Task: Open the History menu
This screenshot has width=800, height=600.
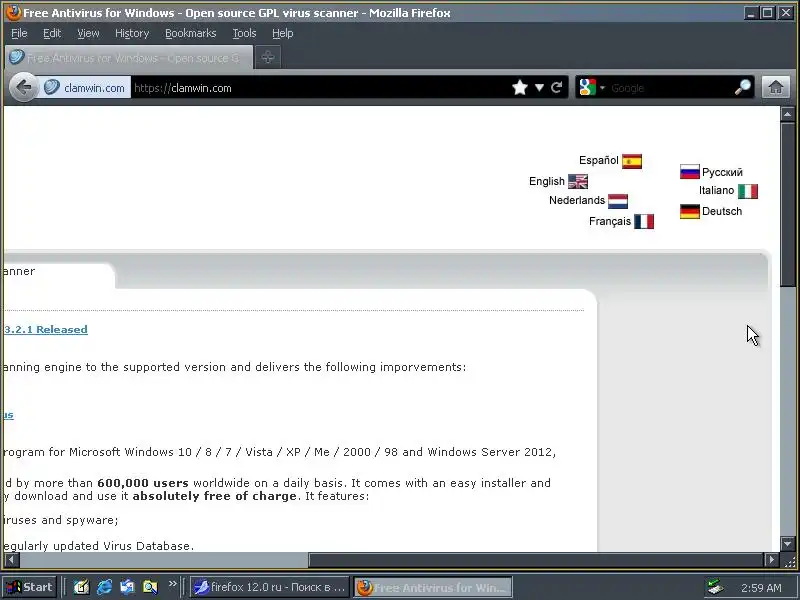Action: (132, 33)
